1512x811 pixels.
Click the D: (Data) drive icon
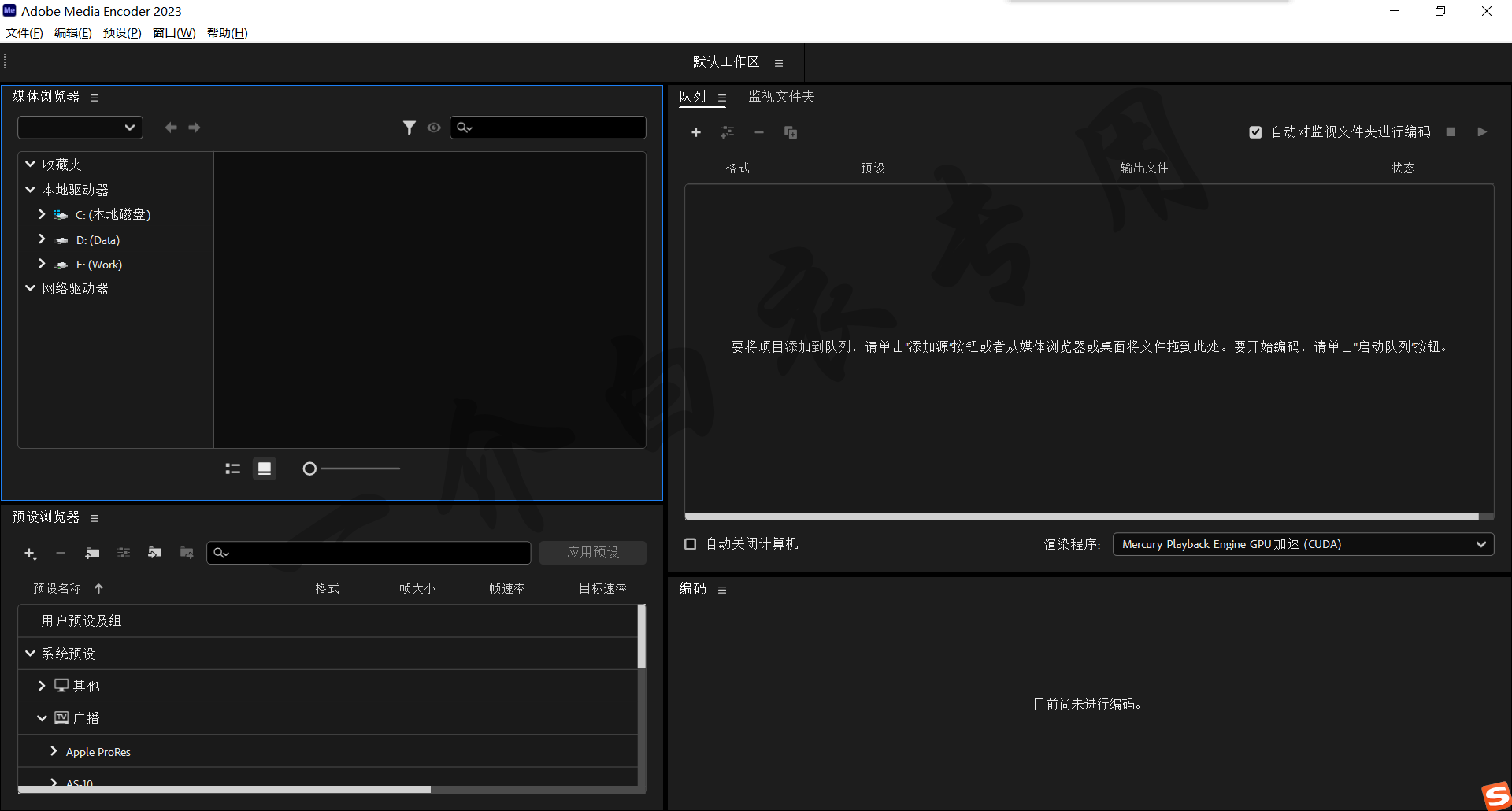(61, 240)
